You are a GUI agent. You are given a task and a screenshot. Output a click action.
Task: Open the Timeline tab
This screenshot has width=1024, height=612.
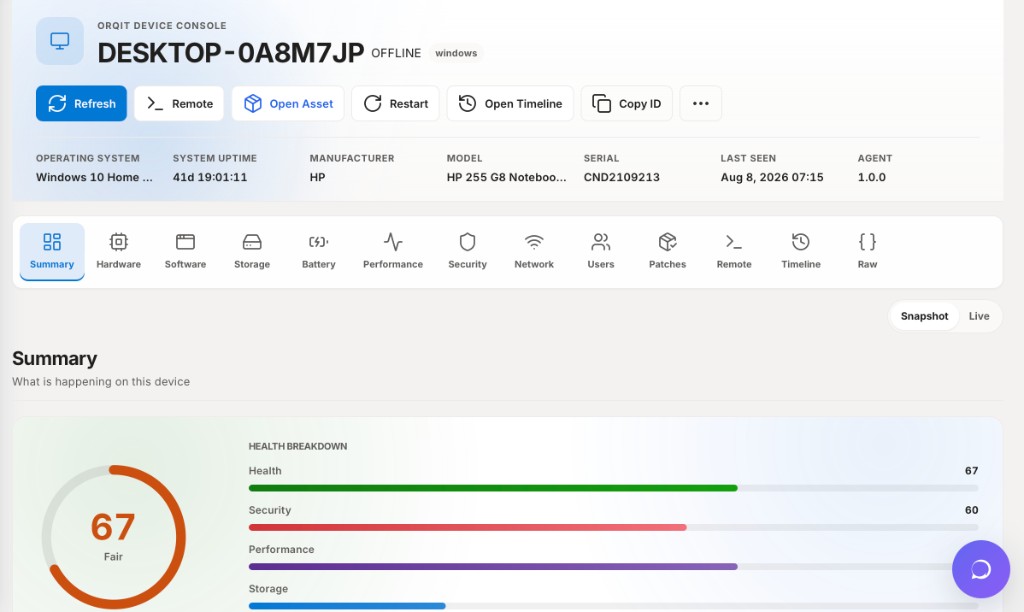801,251
